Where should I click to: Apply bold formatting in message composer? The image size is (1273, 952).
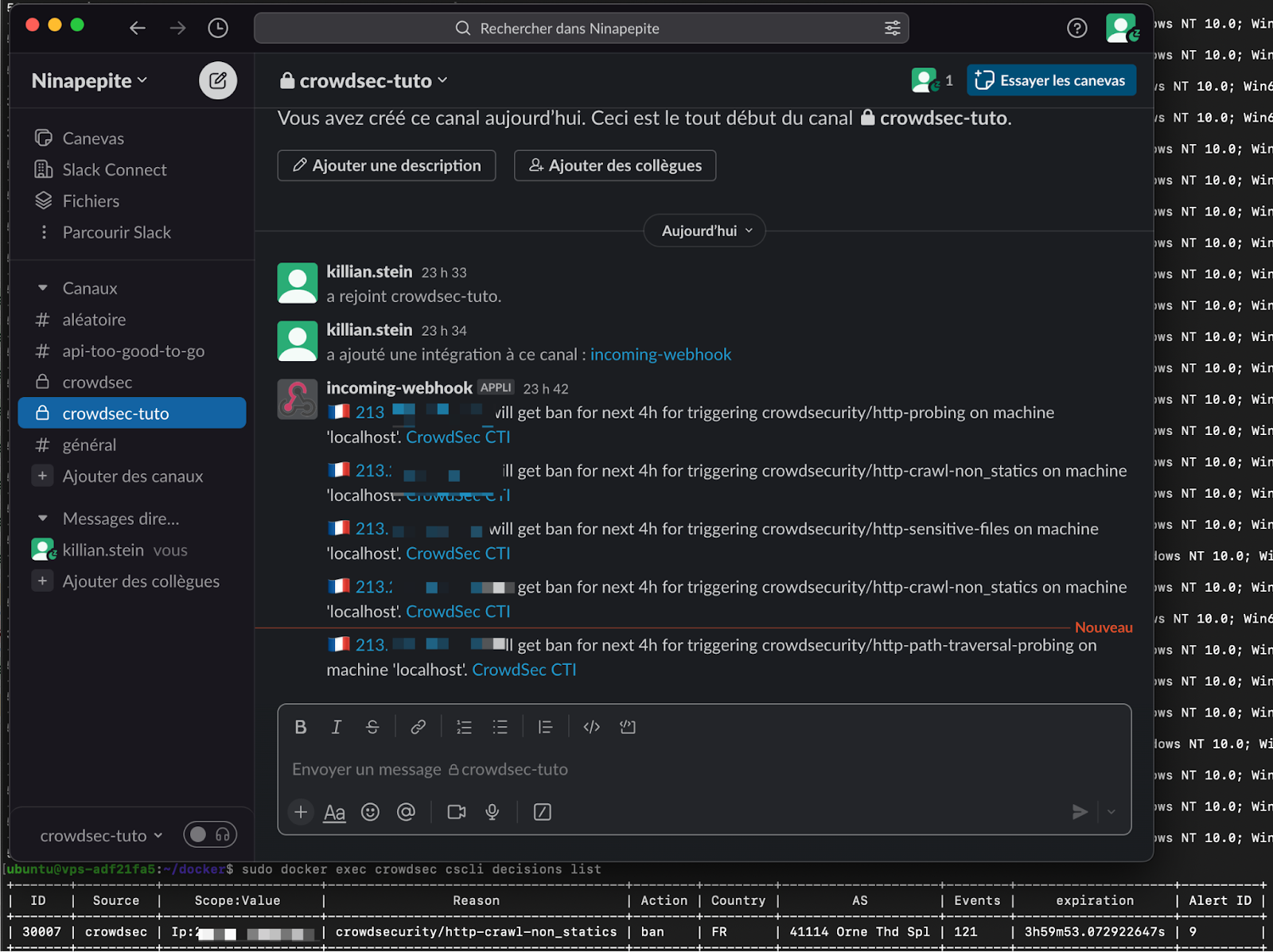coord(301,727)
